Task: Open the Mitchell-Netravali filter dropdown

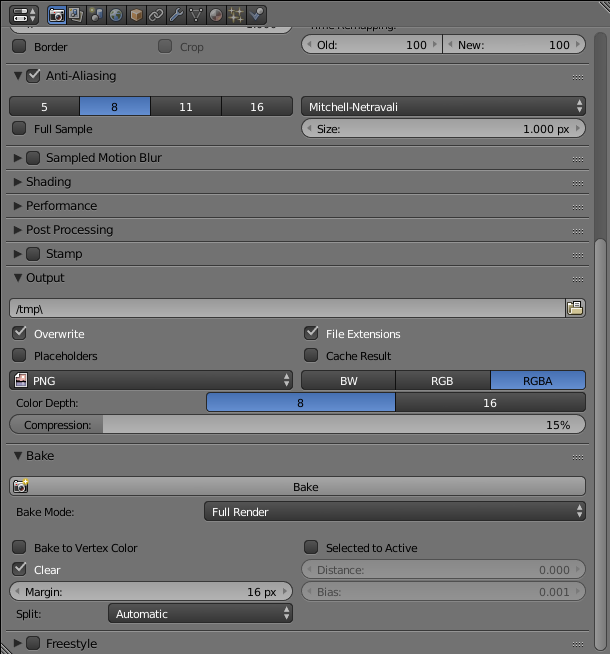Action: click(443, 106)
